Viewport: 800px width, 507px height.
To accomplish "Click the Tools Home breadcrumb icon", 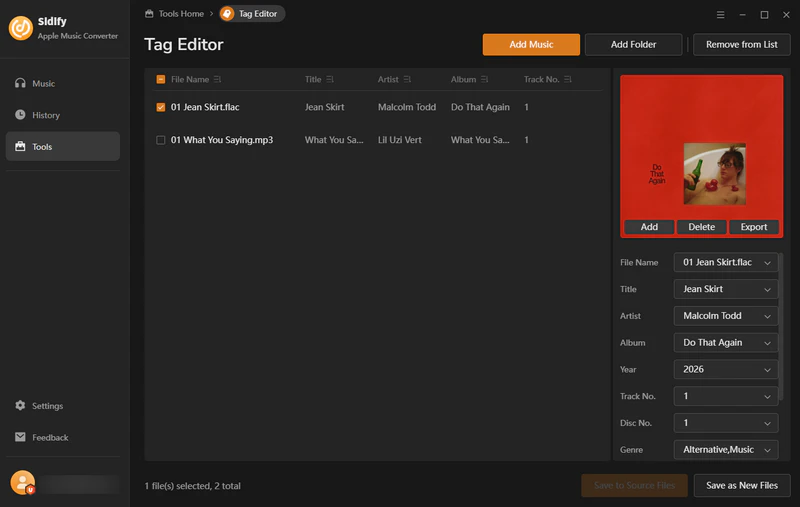I will click(x=149, y=14).
